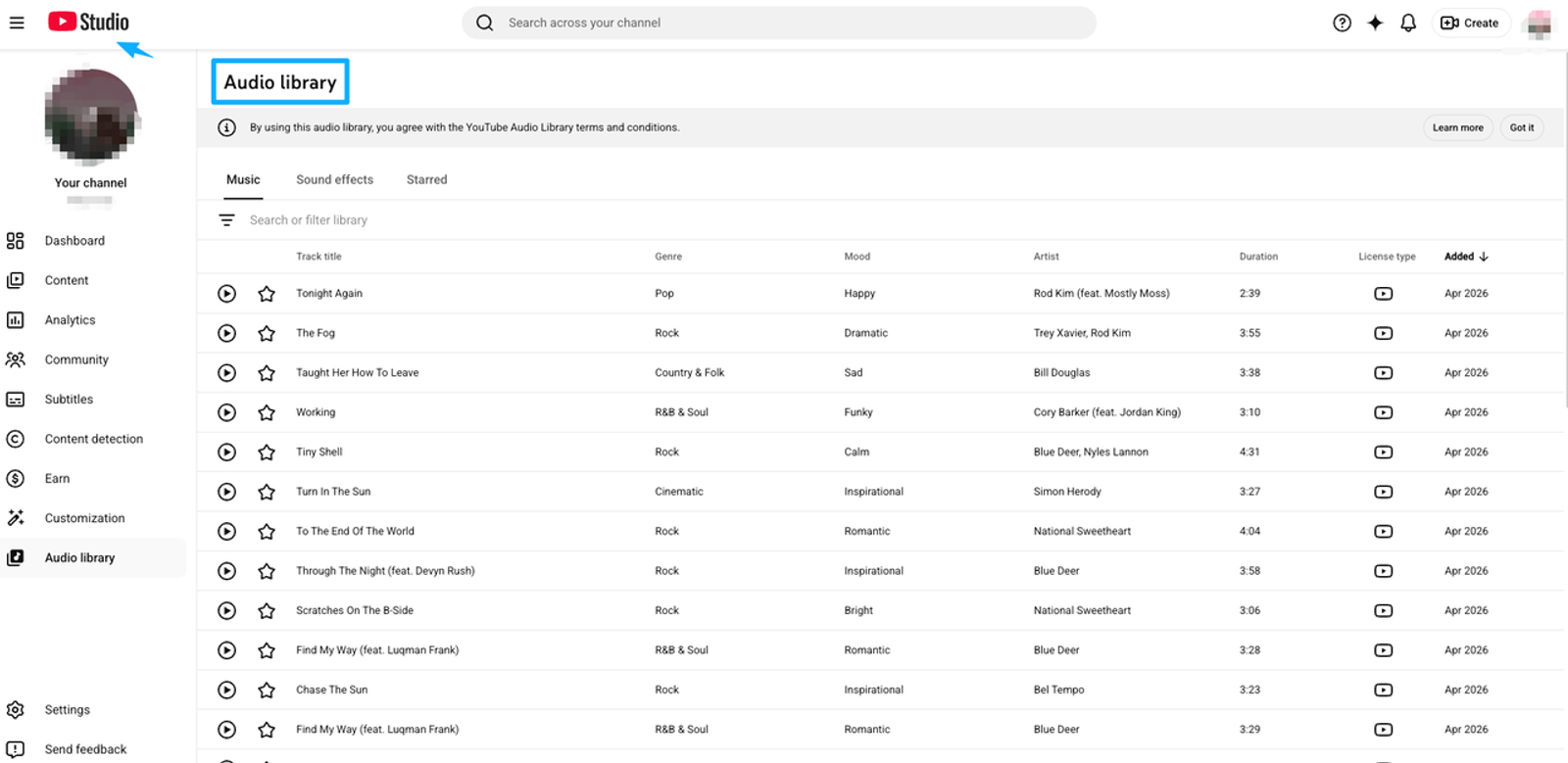Click license icon for Scratches On The B-Side
Image resolution: width=1568 pixels, height=763 pixels.
pyautogui.click(x=1384, y=611)
